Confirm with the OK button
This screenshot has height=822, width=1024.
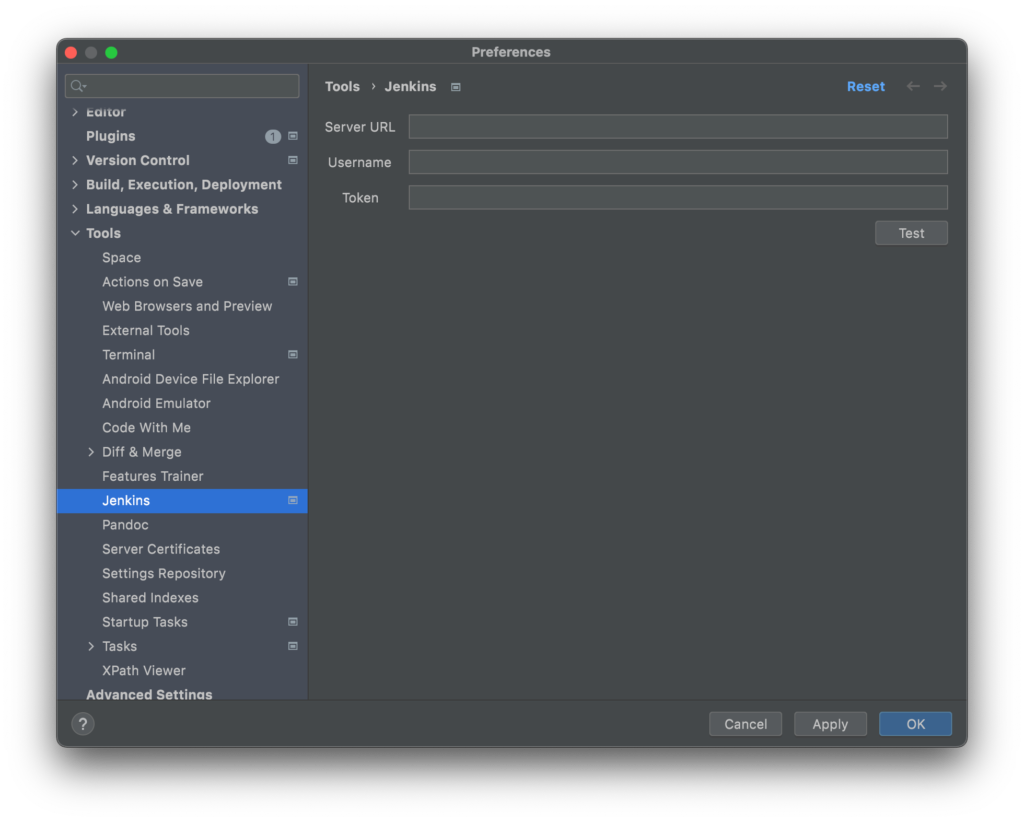point(915,724)
